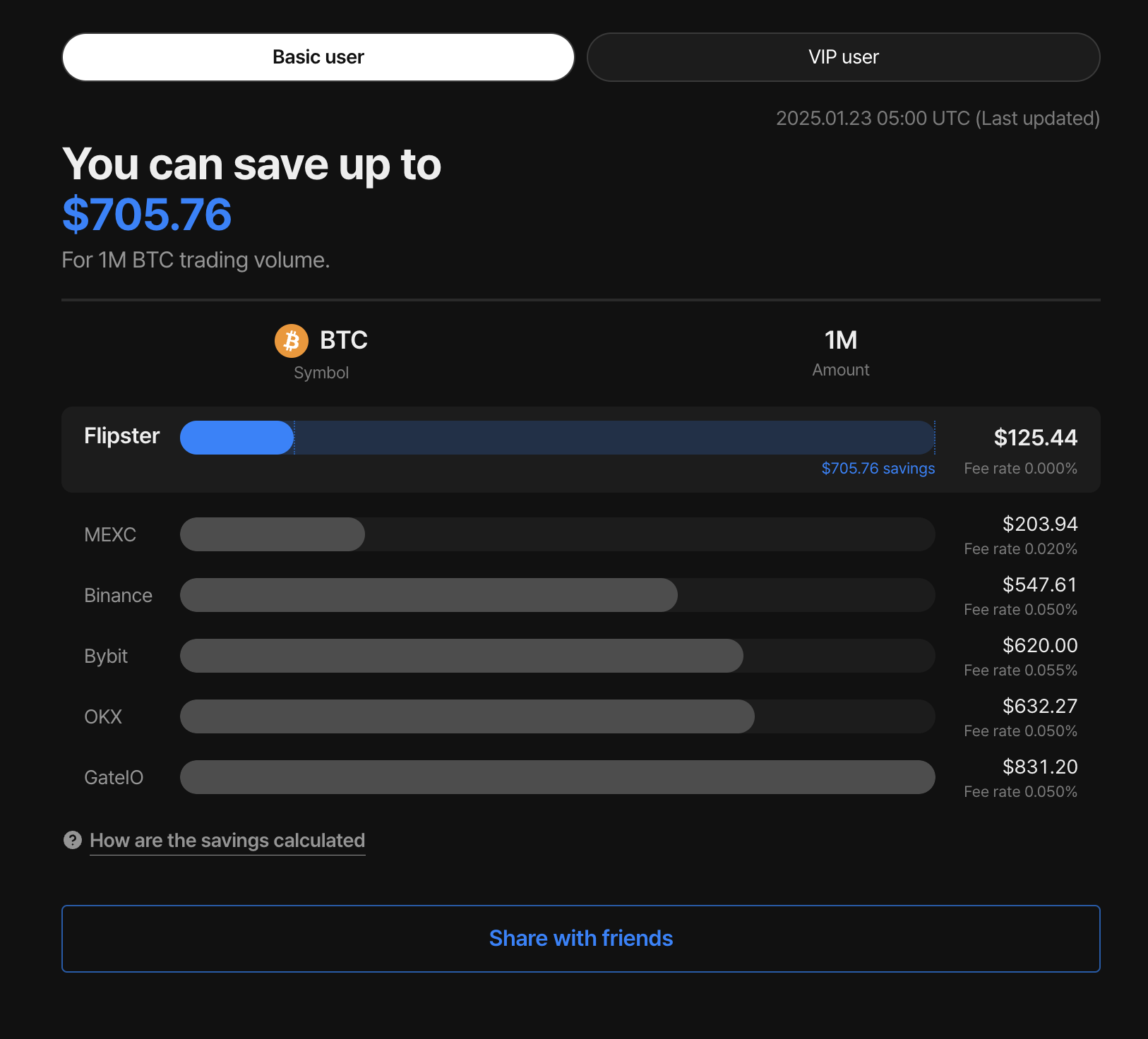This screenshot has height=1039, width=1148.
Task: Click Flipster's blue fee progress bar
Action: point(237,438)
